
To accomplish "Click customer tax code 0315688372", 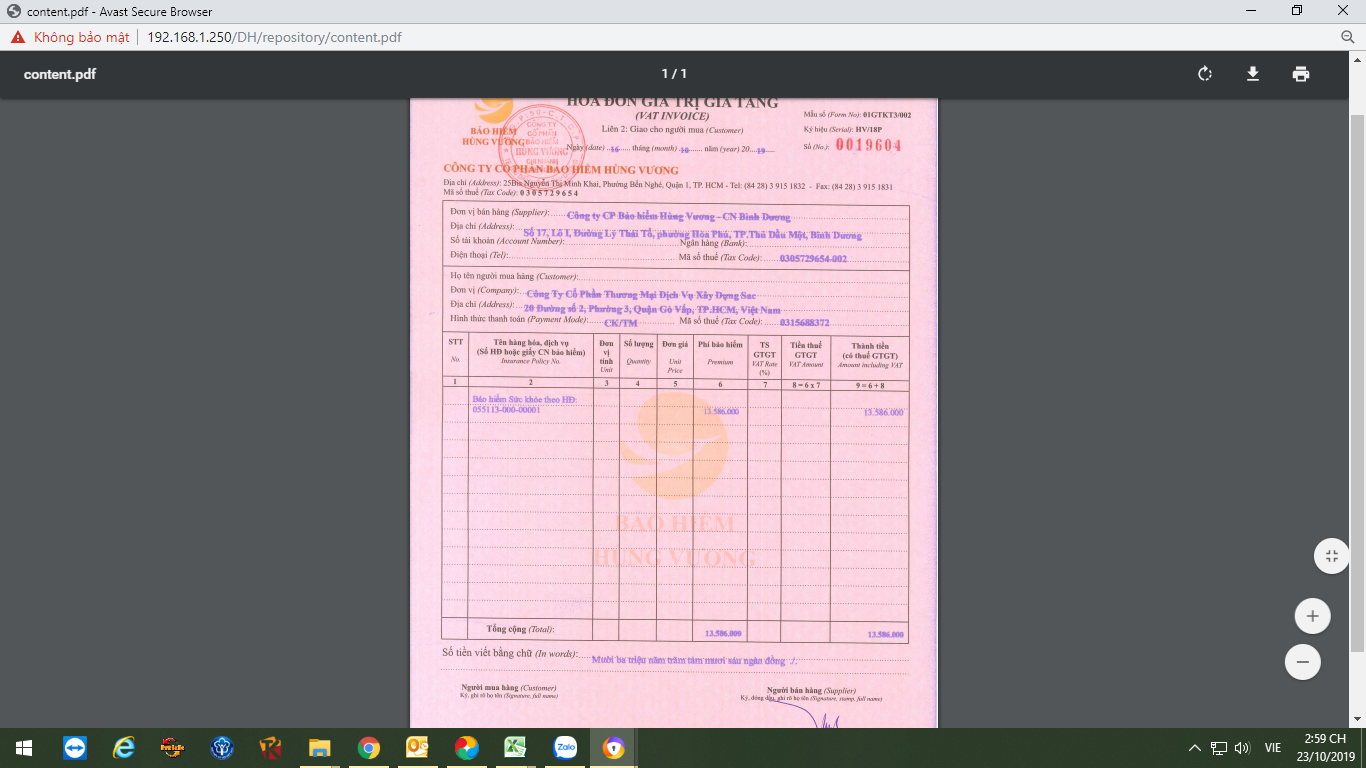I will click(x=804, y=323).
